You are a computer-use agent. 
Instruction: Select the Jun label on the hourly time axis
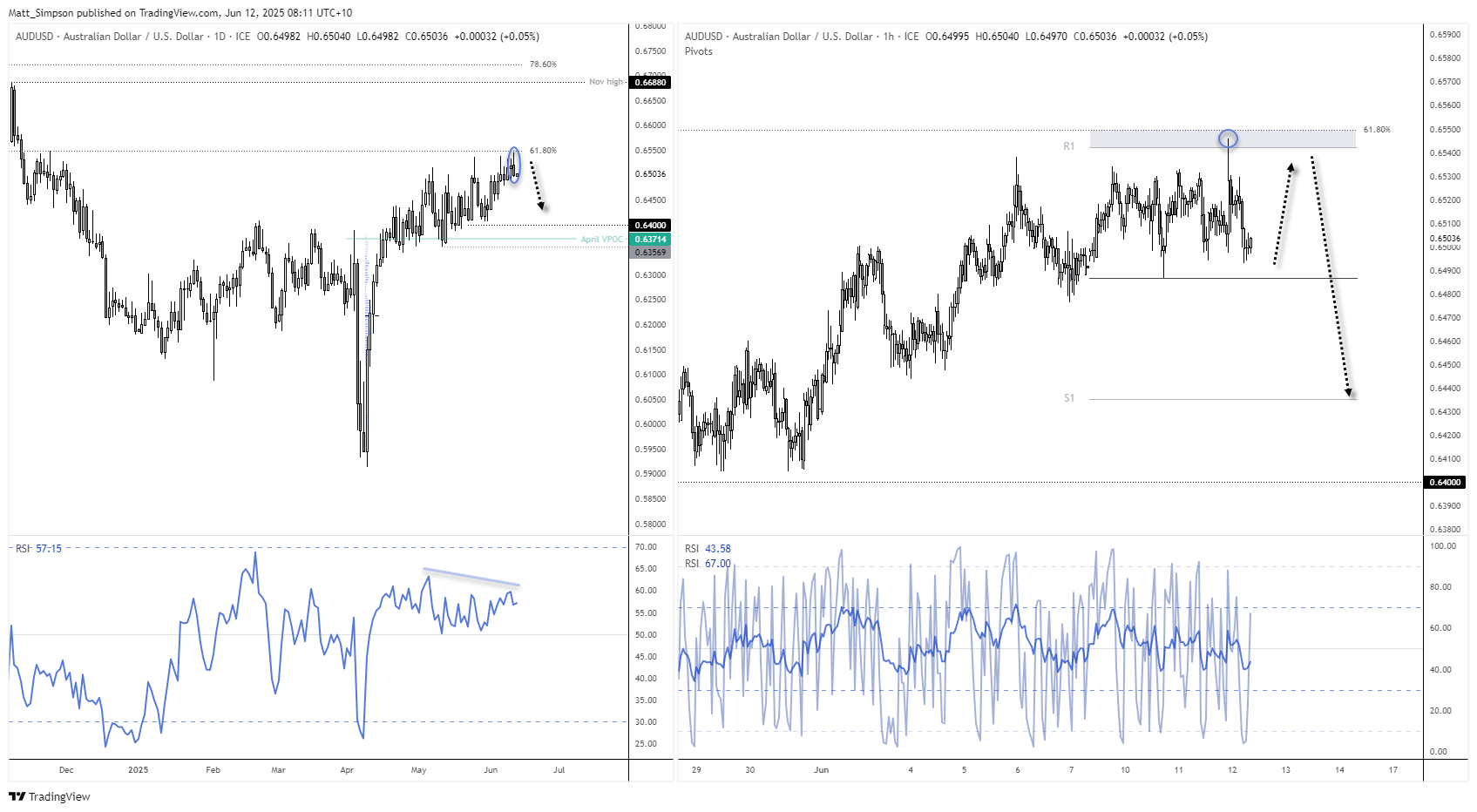(820, 770)
